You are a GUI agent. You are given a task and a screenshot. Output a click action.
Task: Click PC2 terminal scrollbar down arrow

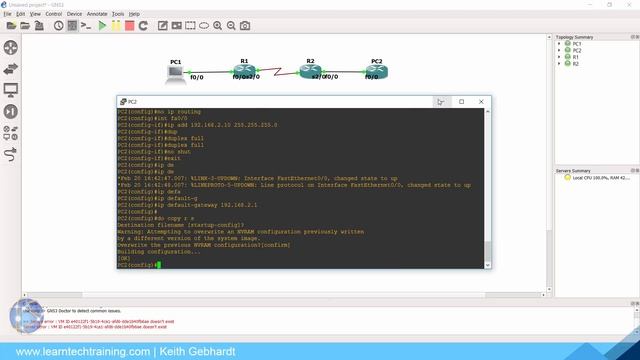pyautogui.click(x=487, y=265)
